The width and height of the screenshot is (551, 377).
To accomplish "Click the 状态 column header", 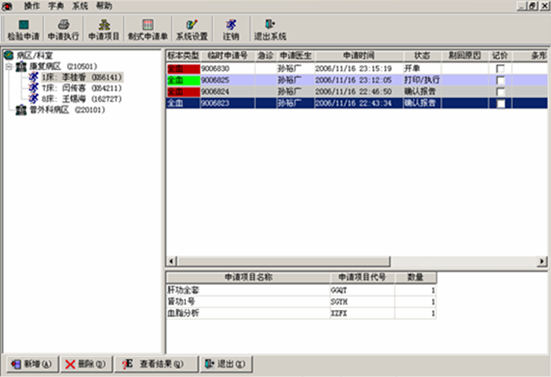I will (x=422, y=56).
